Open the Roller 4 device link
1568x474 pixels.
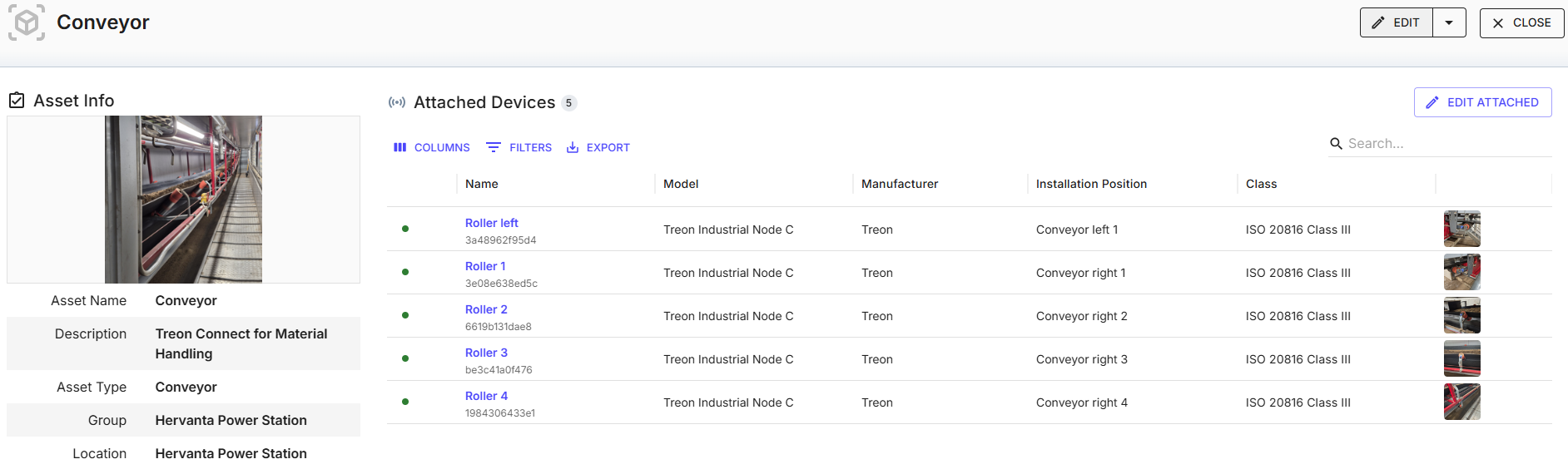[486, 396]
